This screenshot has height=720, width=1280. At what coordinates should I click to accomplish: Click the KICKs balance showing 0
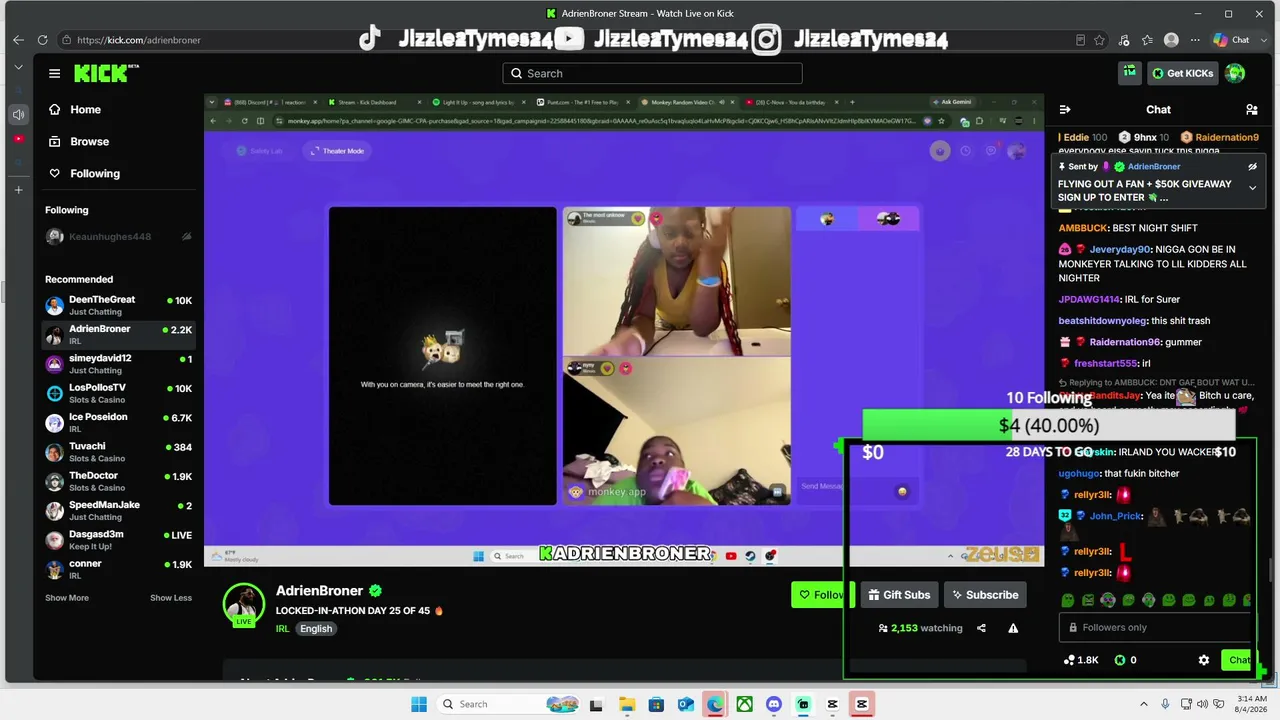click(x=1126, y=660)
